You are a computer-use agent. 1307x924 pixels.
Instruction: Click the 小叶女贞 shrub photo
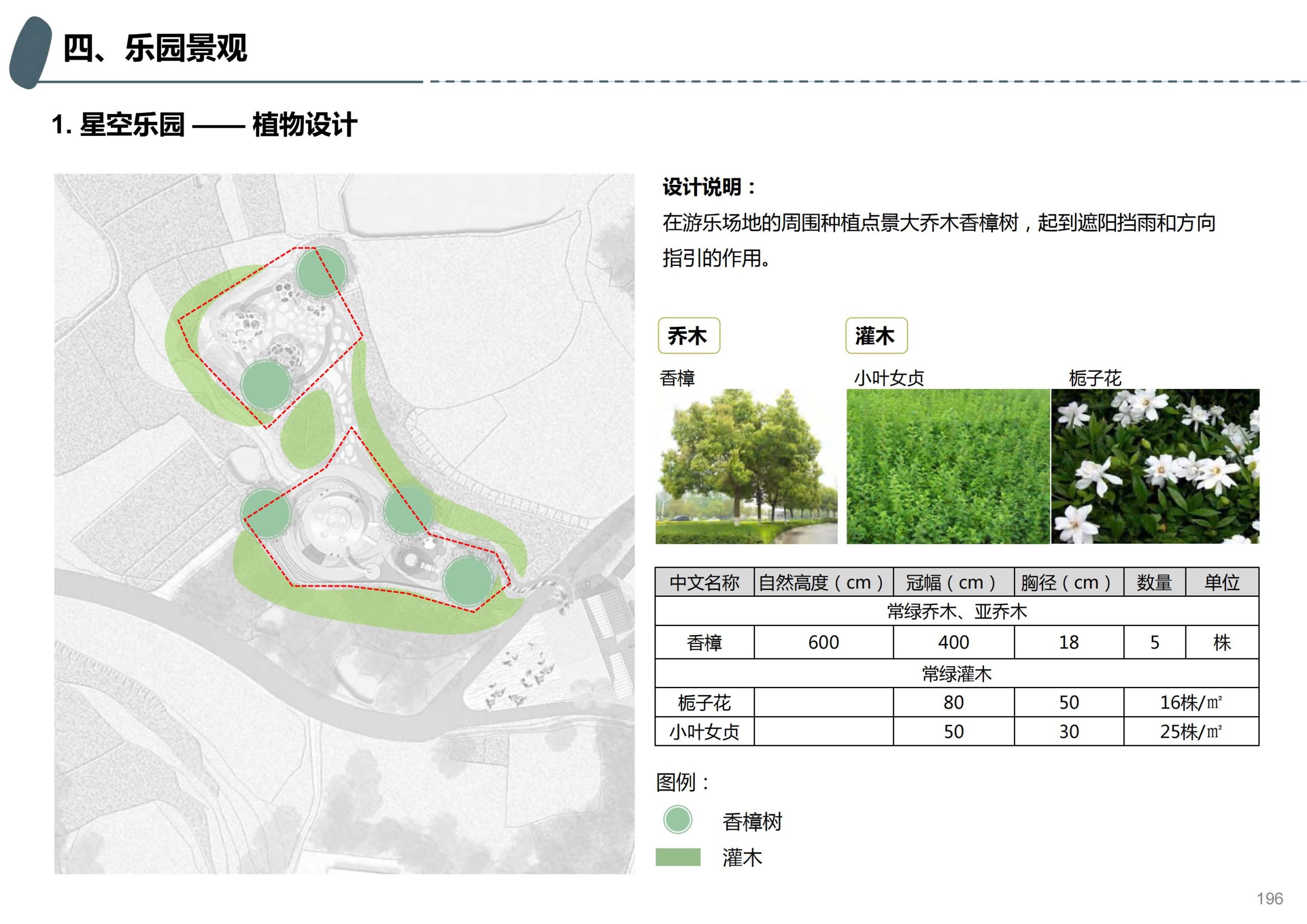click(948, 466)
